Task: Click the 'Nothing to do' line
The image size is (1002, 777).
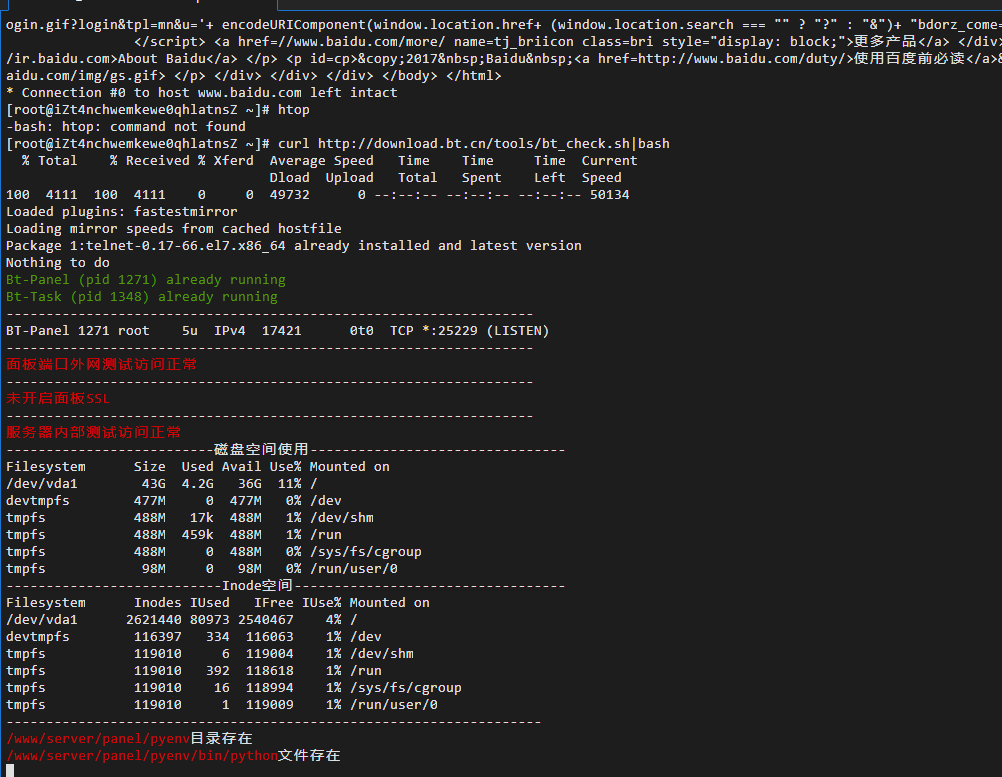Action: tap(58, 263)
